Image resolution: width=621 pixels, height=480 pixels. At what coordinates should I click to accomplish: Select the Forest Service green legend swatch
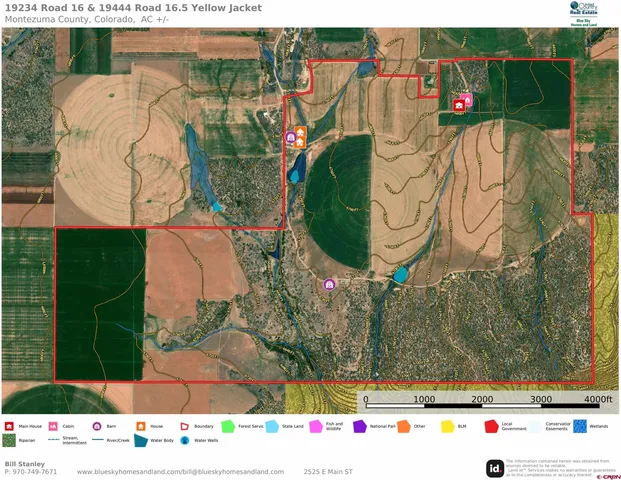pos(228,426)
